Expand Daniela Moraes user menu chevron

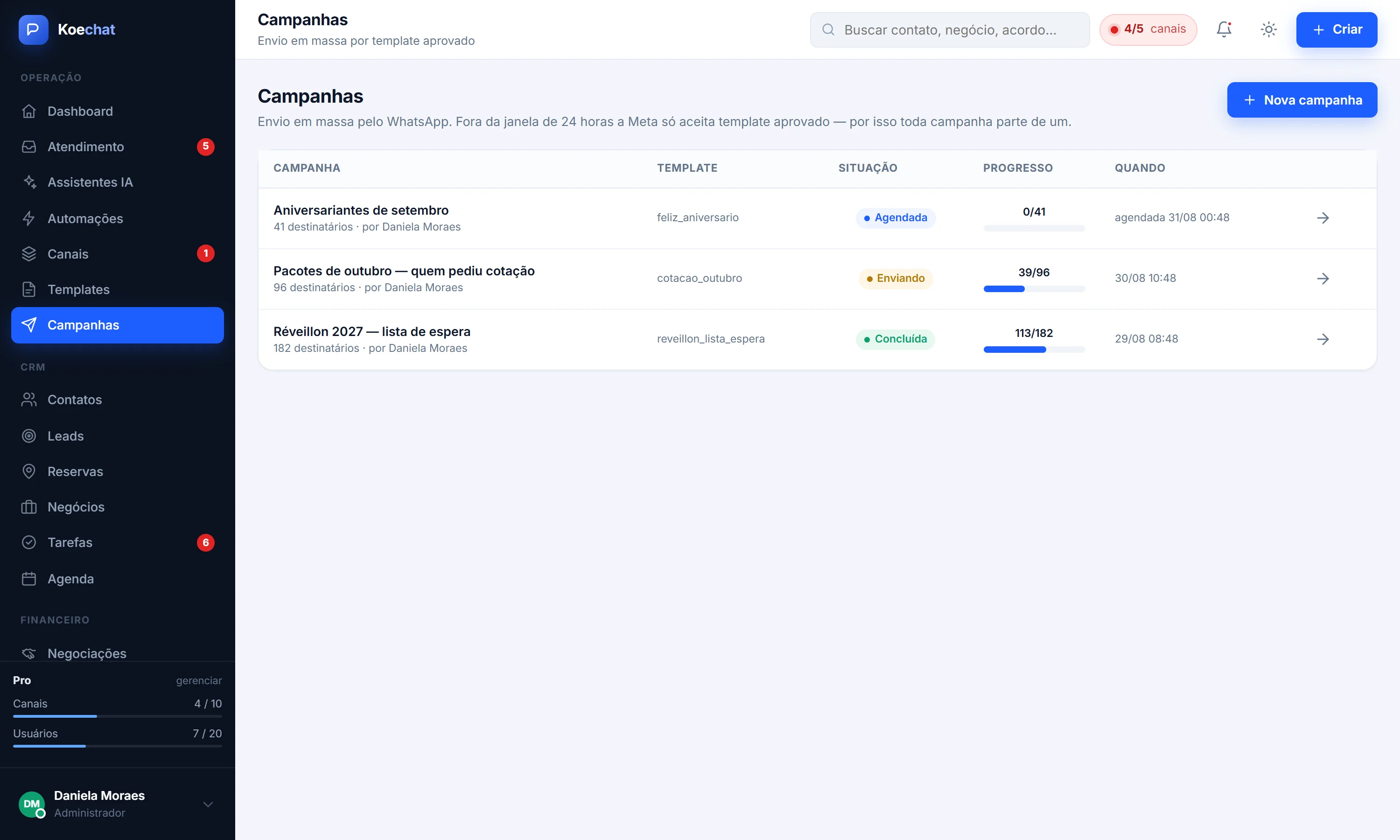(x=208, y=805)
